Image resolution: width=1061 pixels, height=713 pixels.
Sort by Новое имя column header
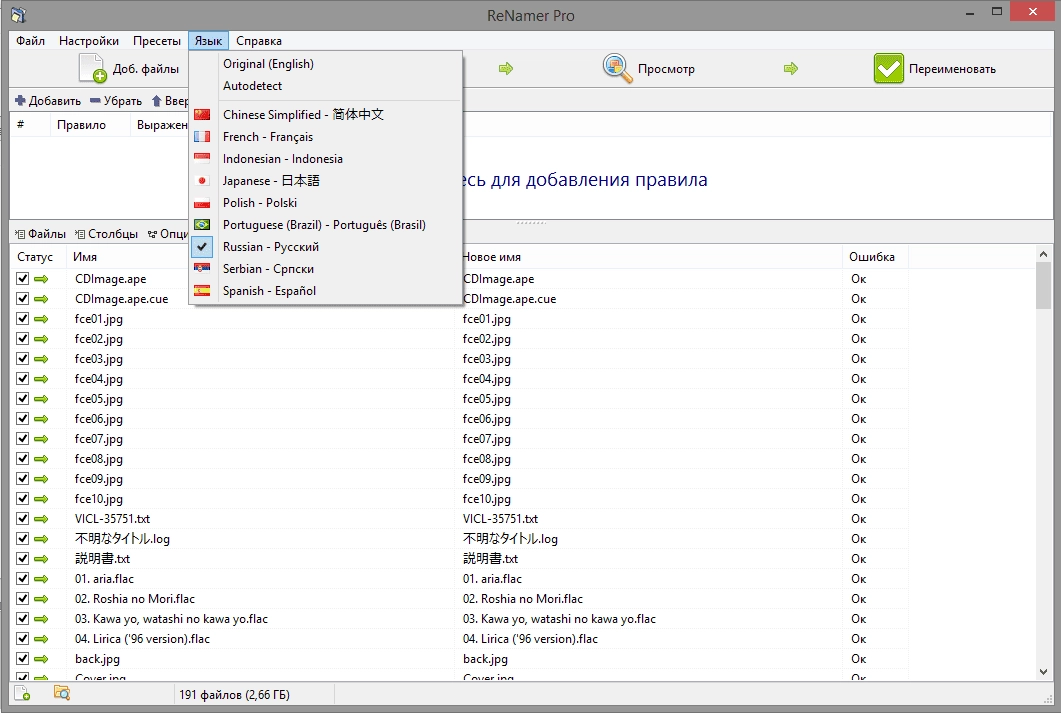pos(648,257)
